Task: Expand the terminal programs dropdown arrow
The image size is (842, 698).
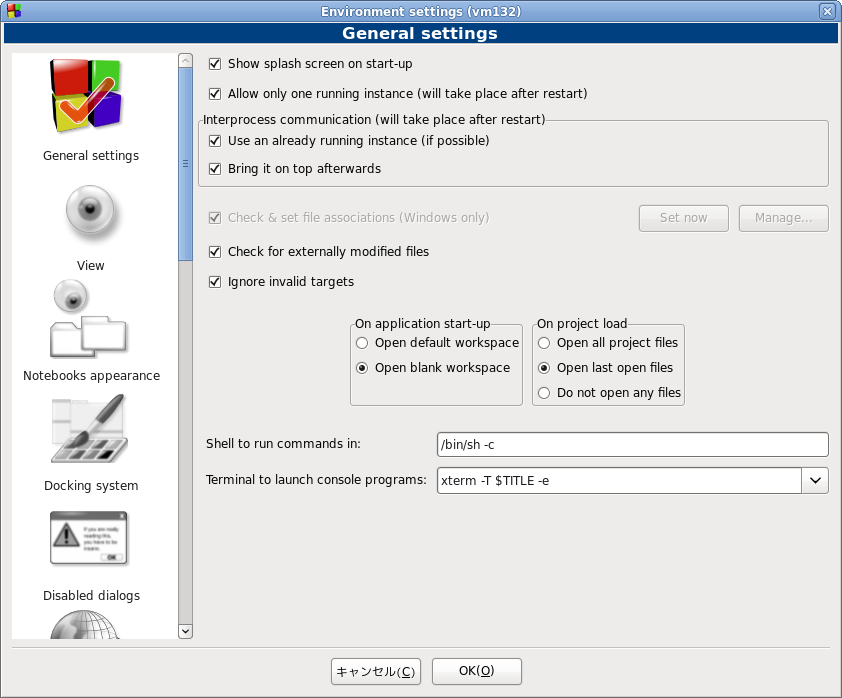Action: pyautogui.click(x=815, y=481)
